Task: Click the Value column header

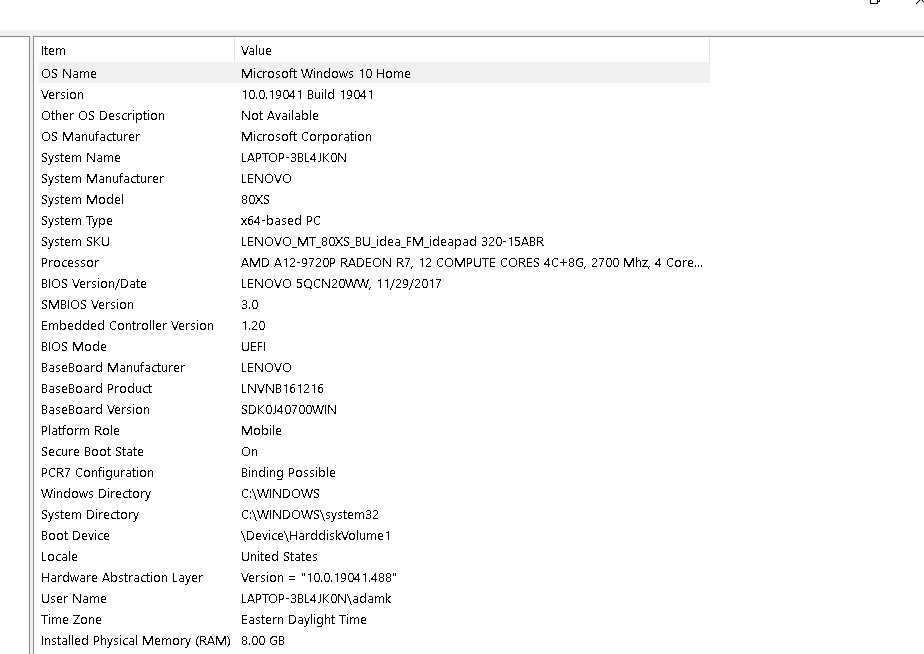Action: (472, 51)
